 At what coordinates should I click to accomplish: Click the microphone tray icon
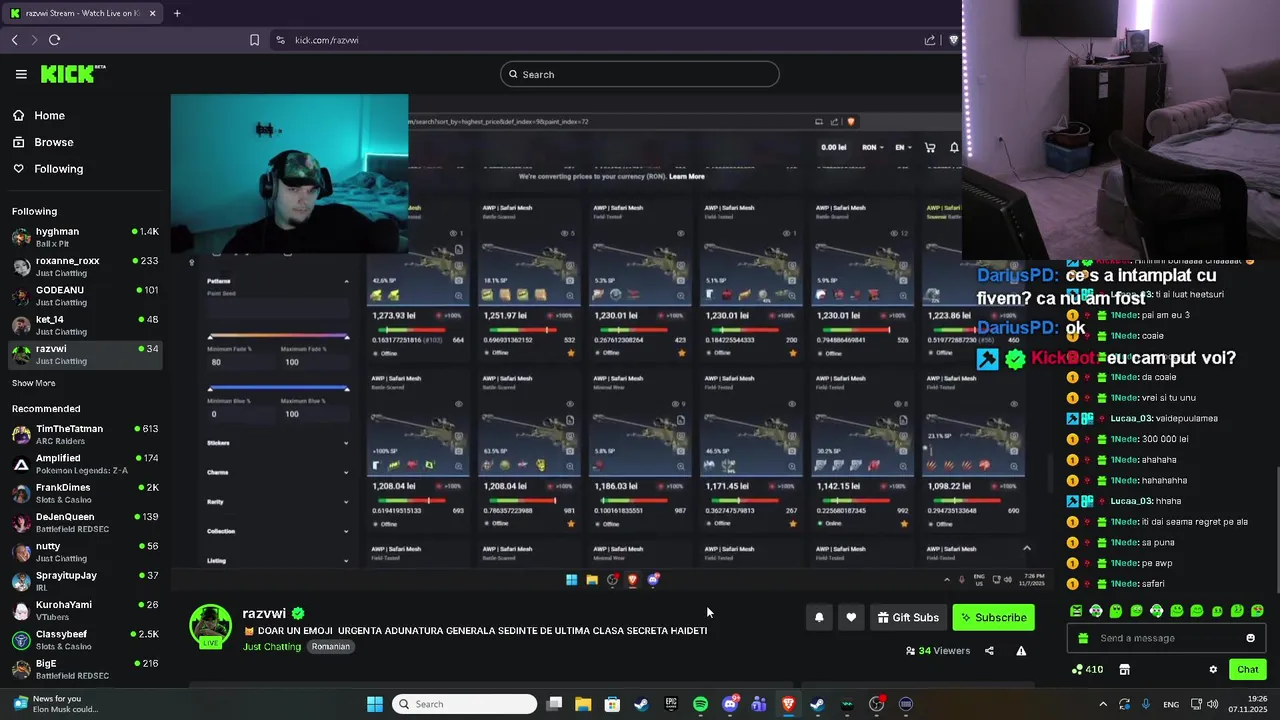tap(1146, 704)
